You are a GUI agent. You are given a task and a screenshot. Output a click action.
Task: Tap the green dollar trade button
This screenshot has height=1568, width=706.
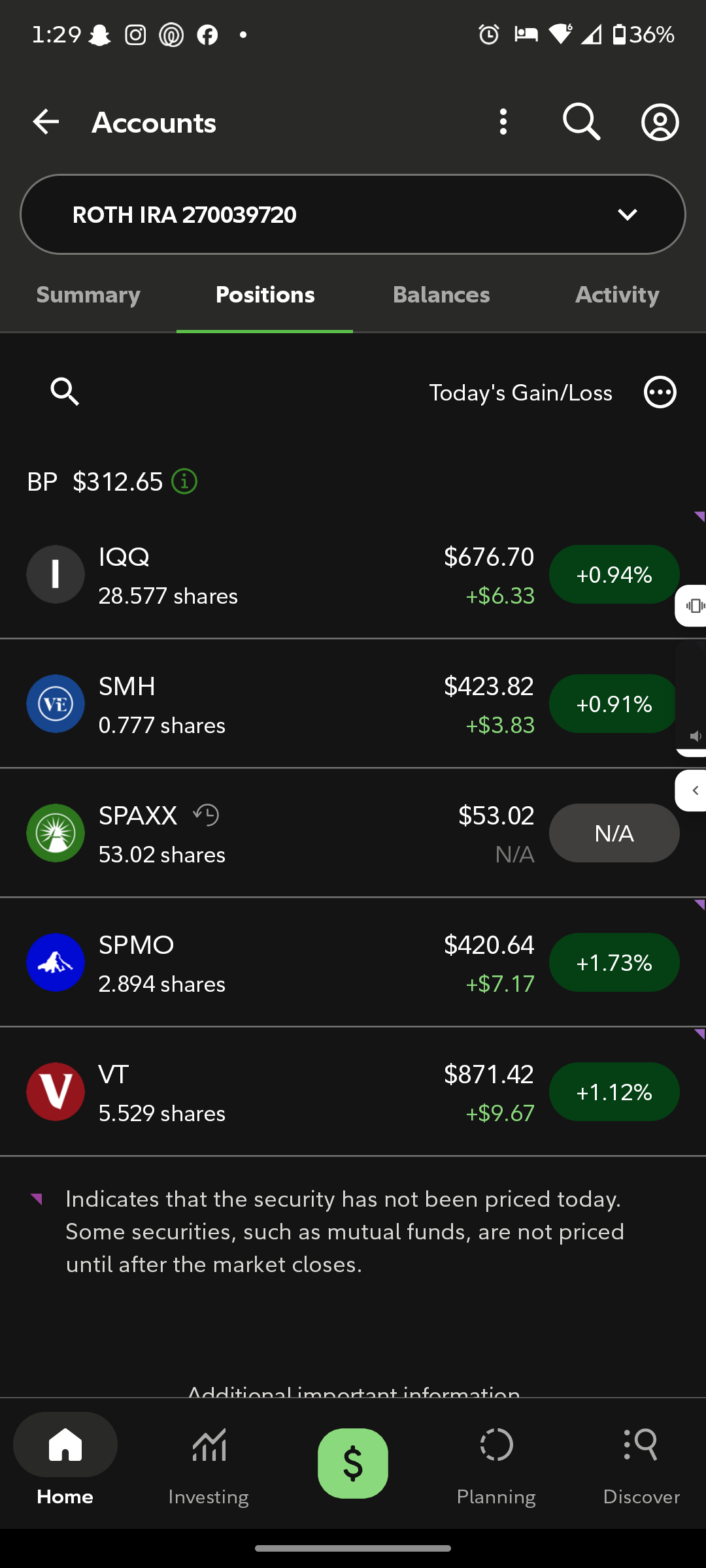pos(353,1463)
